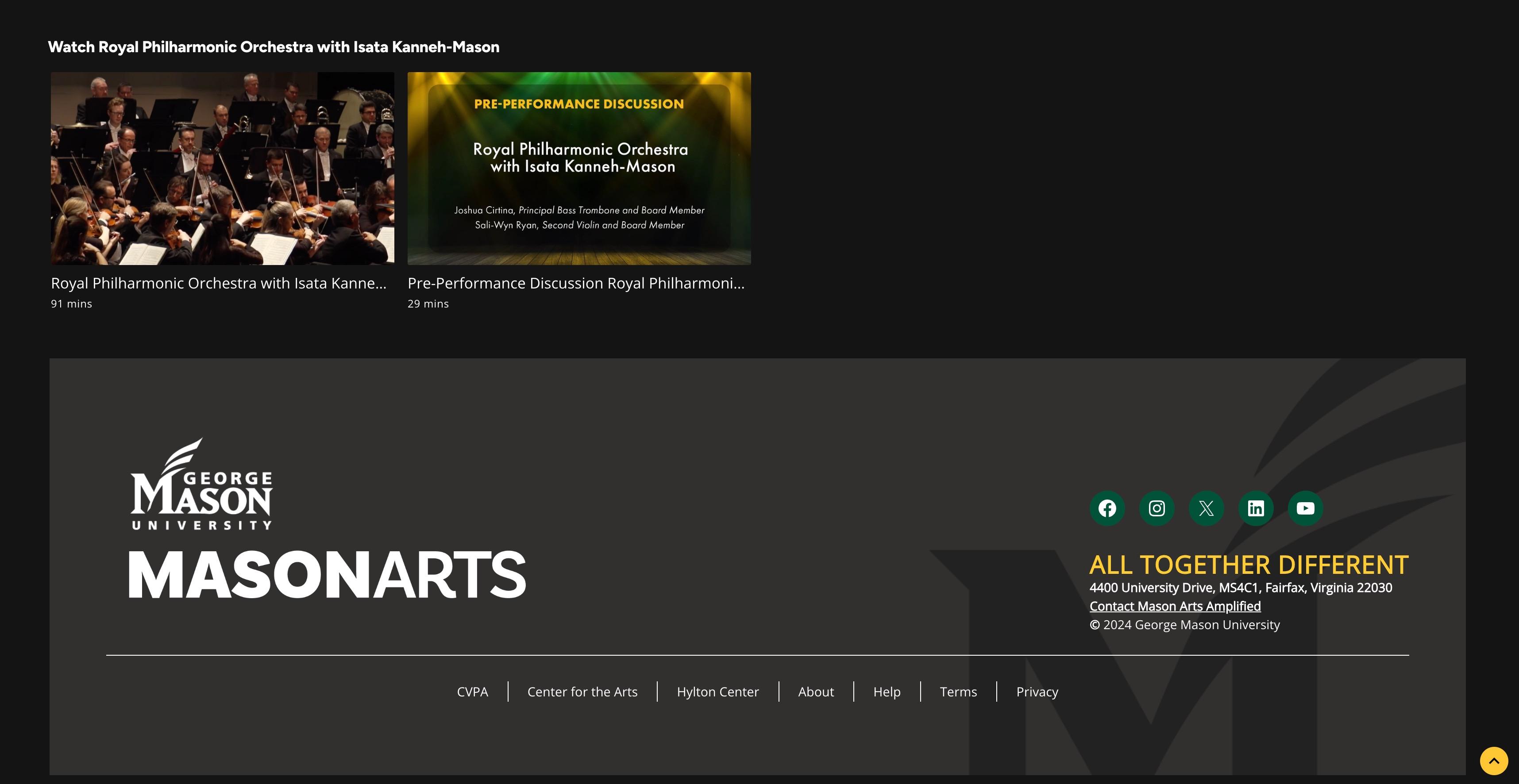Go to the CVPA footer link
This screenshot has height=784, width=1519.
[x=472, y=692]
